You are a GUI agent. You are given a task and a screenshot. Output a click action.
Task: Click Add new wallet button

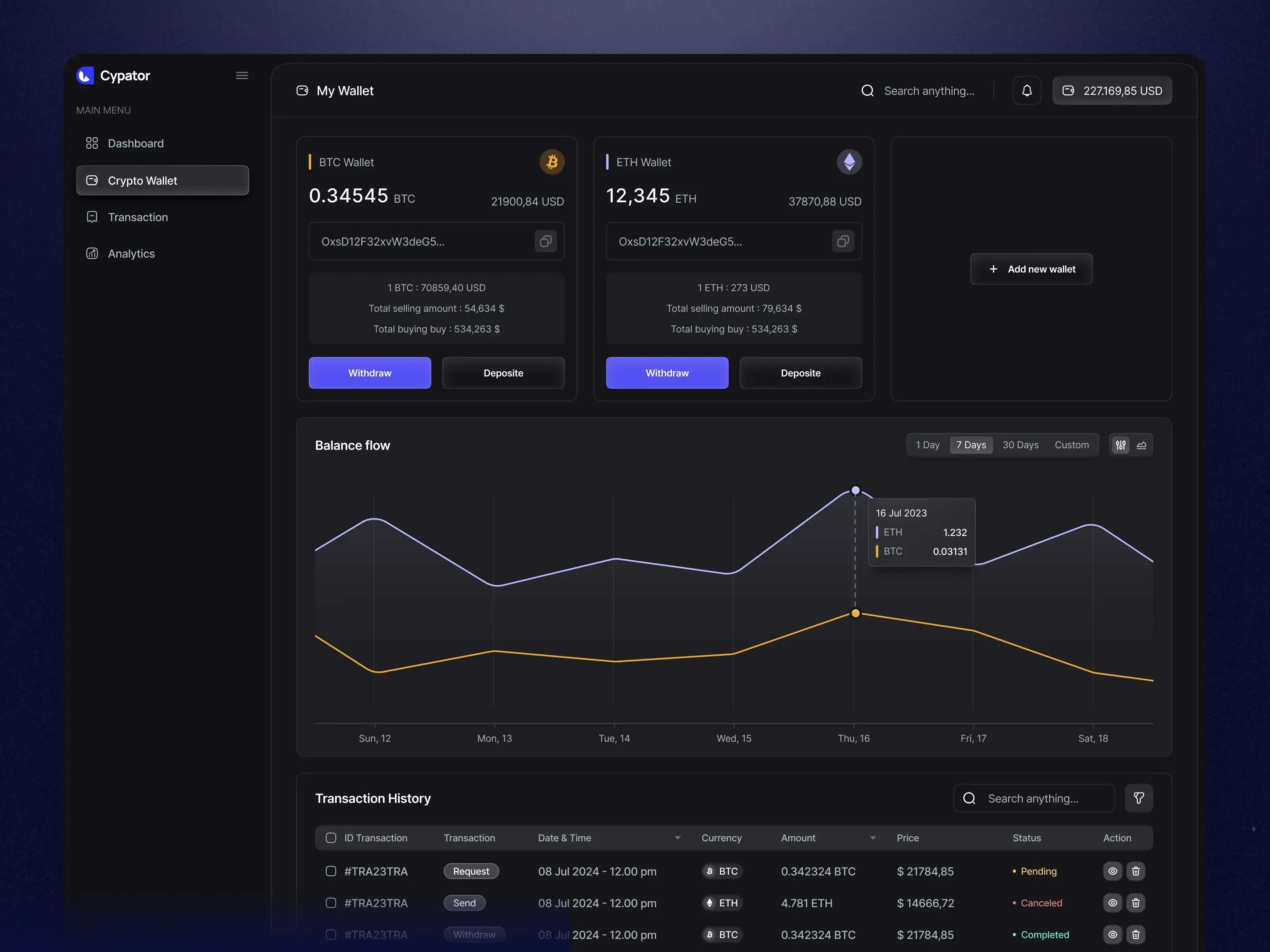[x=1031, y=269]
